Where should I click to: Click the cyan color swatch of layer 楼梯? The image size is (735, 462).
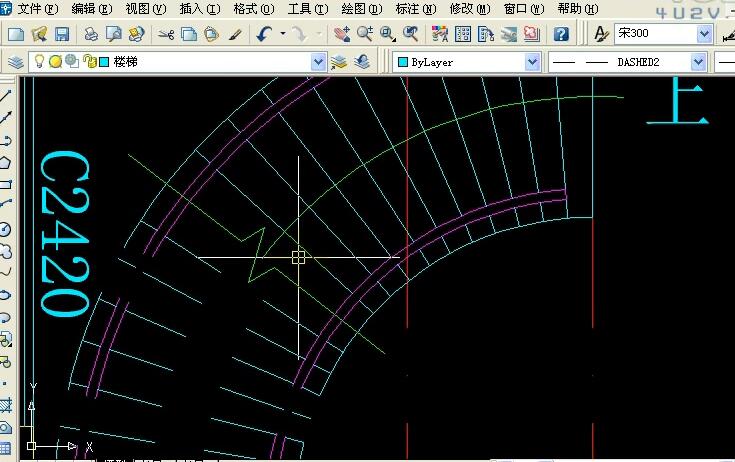105,62
